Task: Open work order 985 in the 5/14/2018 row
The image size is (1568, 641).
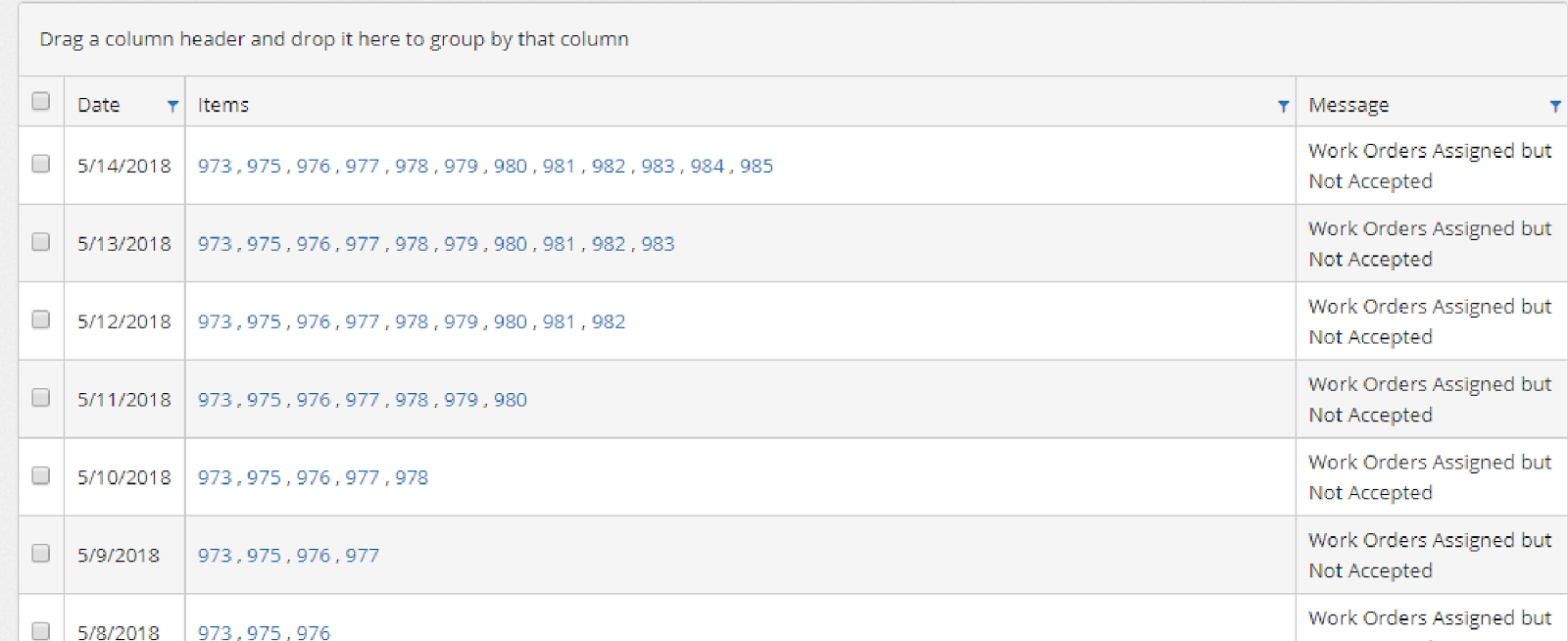Action: coord(757,166)
